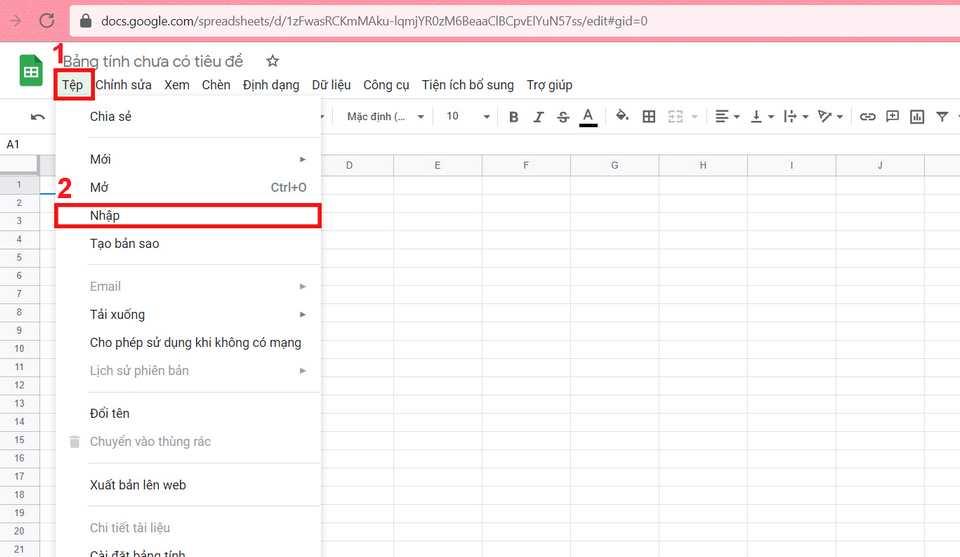
Task: Select Nhập from the file menu
Action: [x=105, y=215]
